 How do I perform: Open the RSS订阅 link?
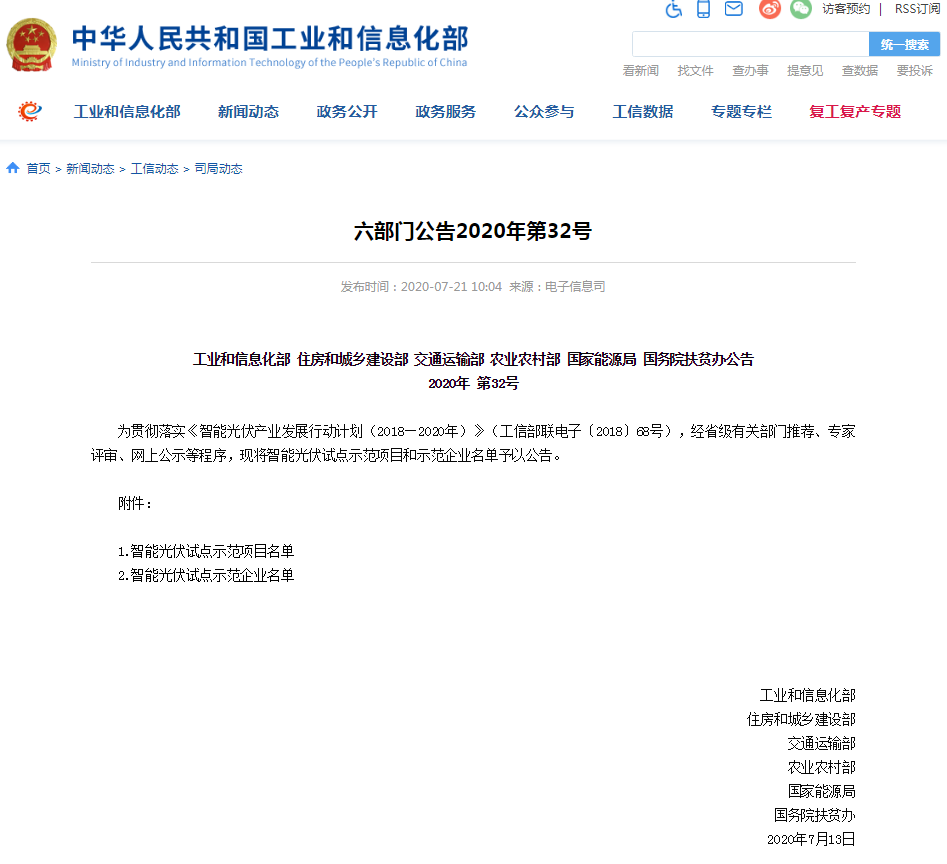[x=917, y=9]
